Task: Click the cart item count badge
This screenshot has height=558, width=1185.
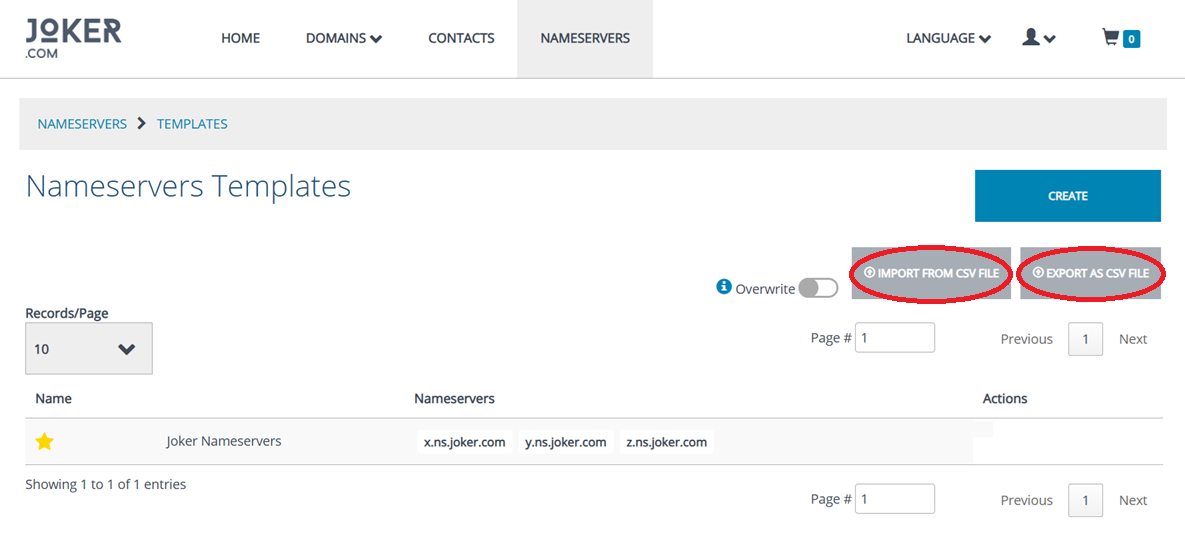Action: coord(1131,39)
